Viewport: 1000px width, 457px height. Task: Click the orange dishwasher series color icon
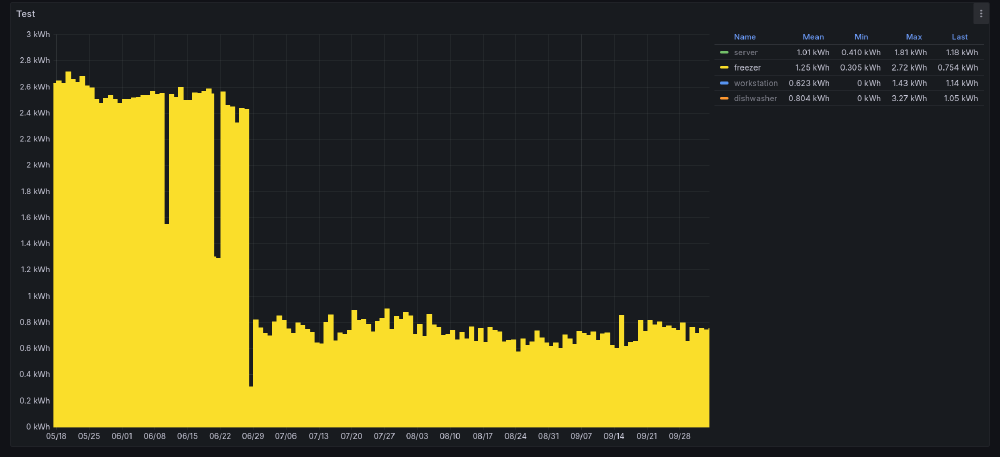[723, 99]
